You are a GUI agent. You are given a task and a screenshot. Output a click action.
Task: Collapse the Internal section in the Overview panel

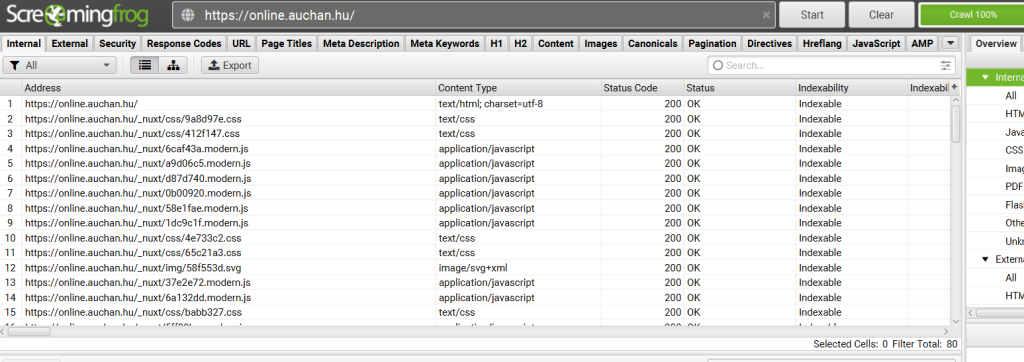point(985,77)
